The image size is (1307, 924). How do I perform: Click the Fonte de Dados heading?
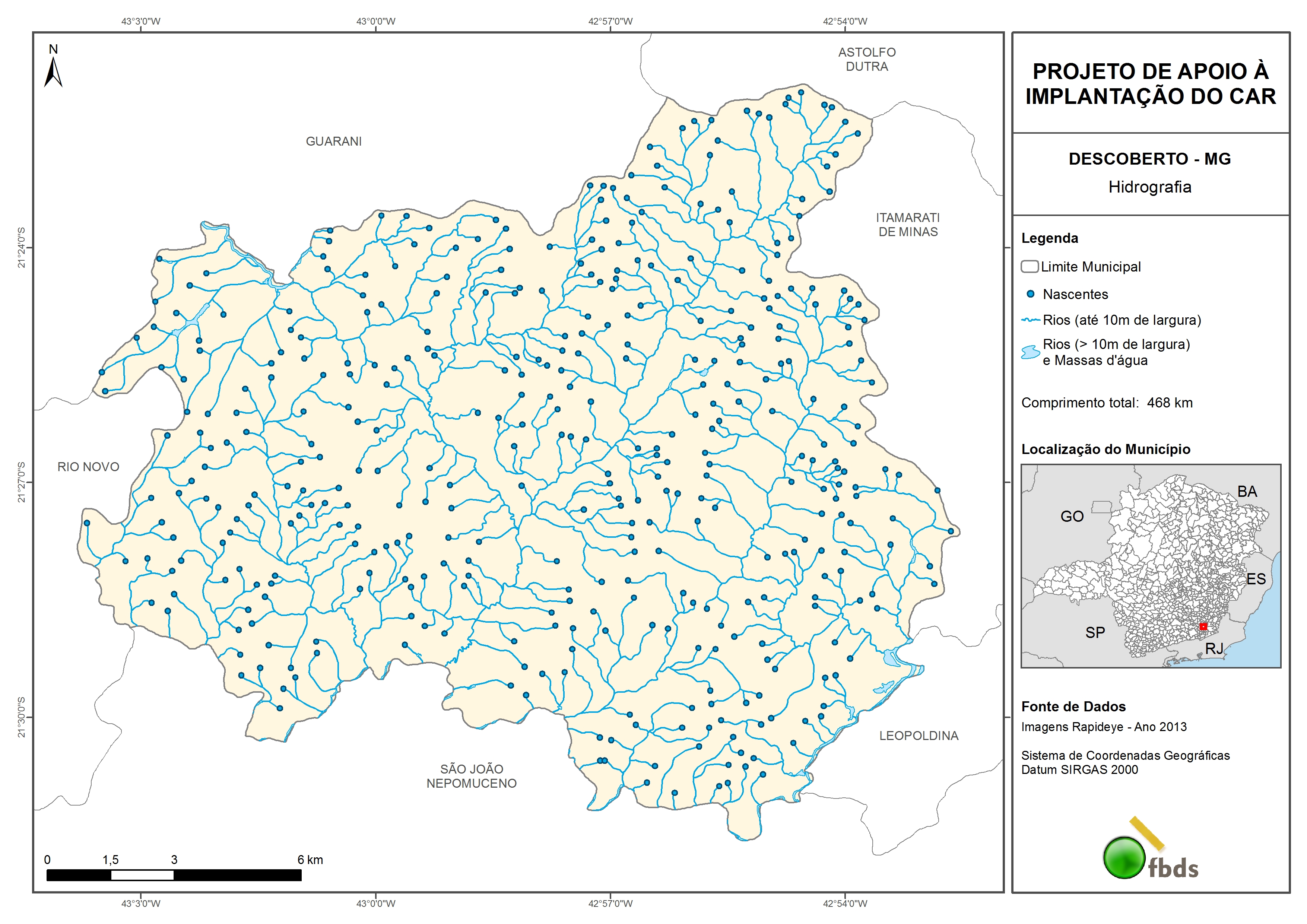pos(1073,707)
